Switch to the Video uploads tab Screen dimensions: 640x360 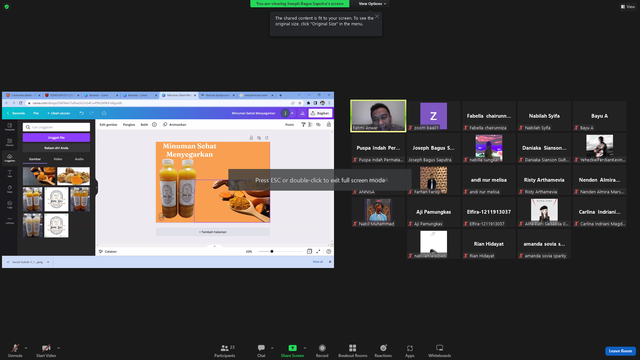pyautogui.click(x=58, y=159)
